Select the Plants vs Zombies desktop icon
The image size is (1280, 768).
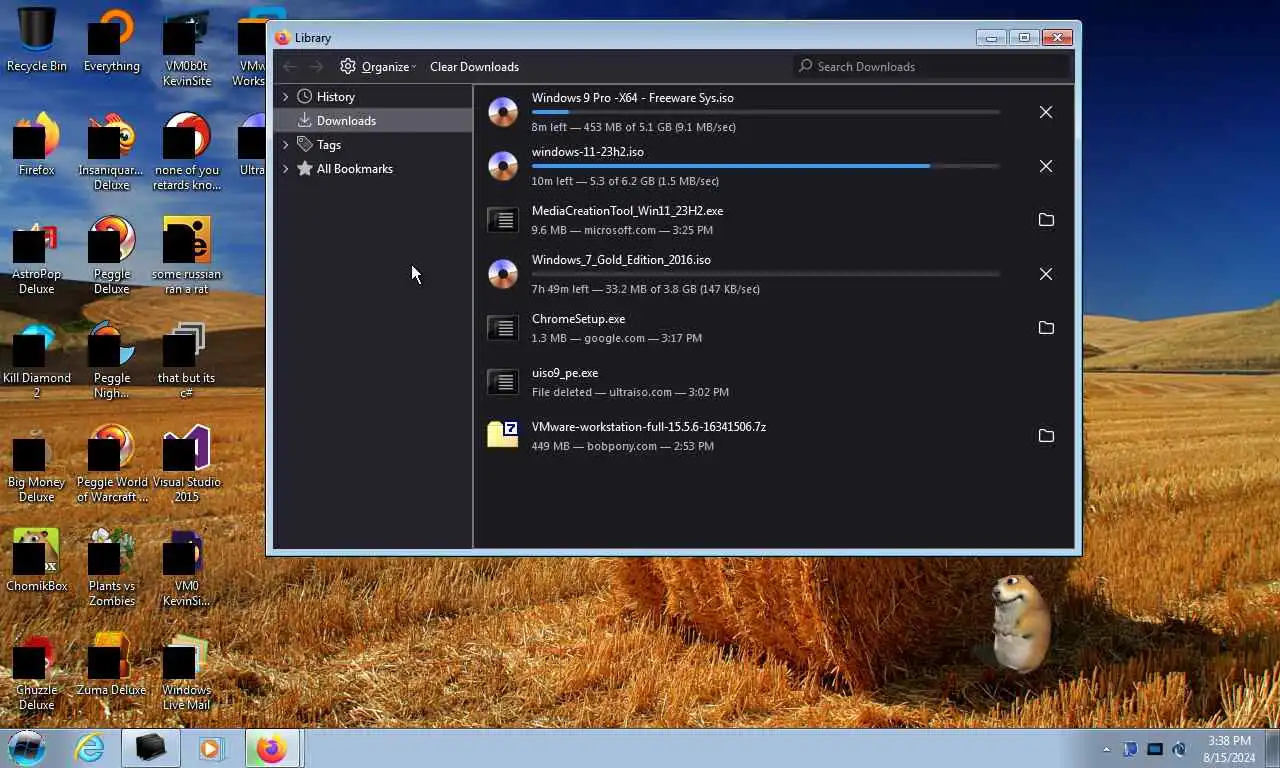[x=111, y=567]
